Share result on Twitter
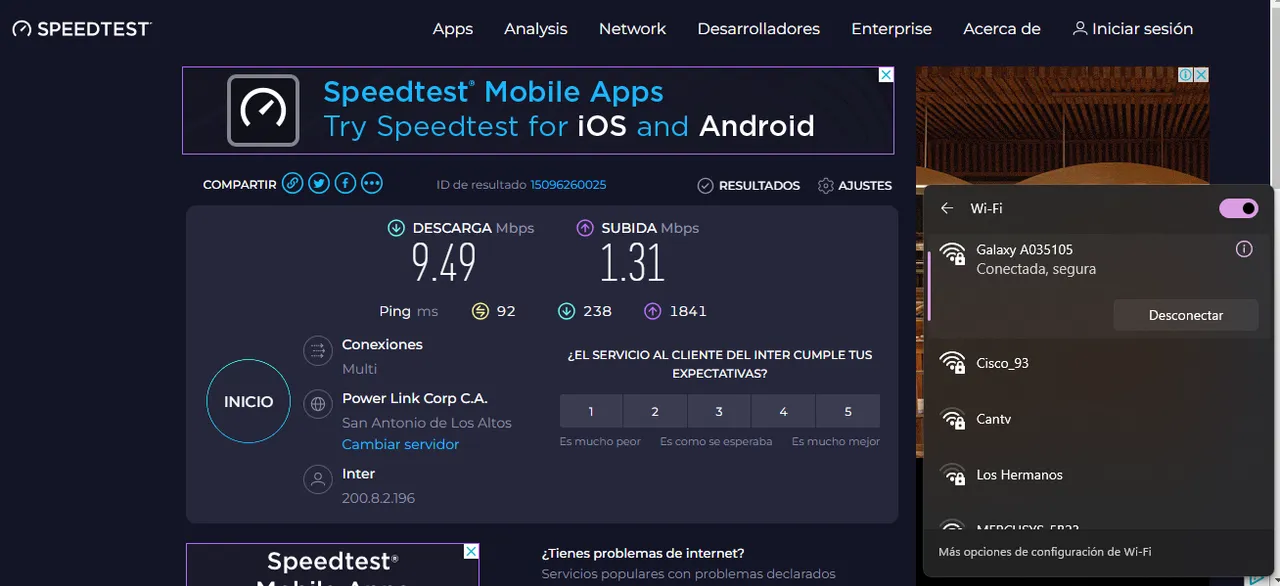The height and width of the screenshot is (586, 1280). 319,184
